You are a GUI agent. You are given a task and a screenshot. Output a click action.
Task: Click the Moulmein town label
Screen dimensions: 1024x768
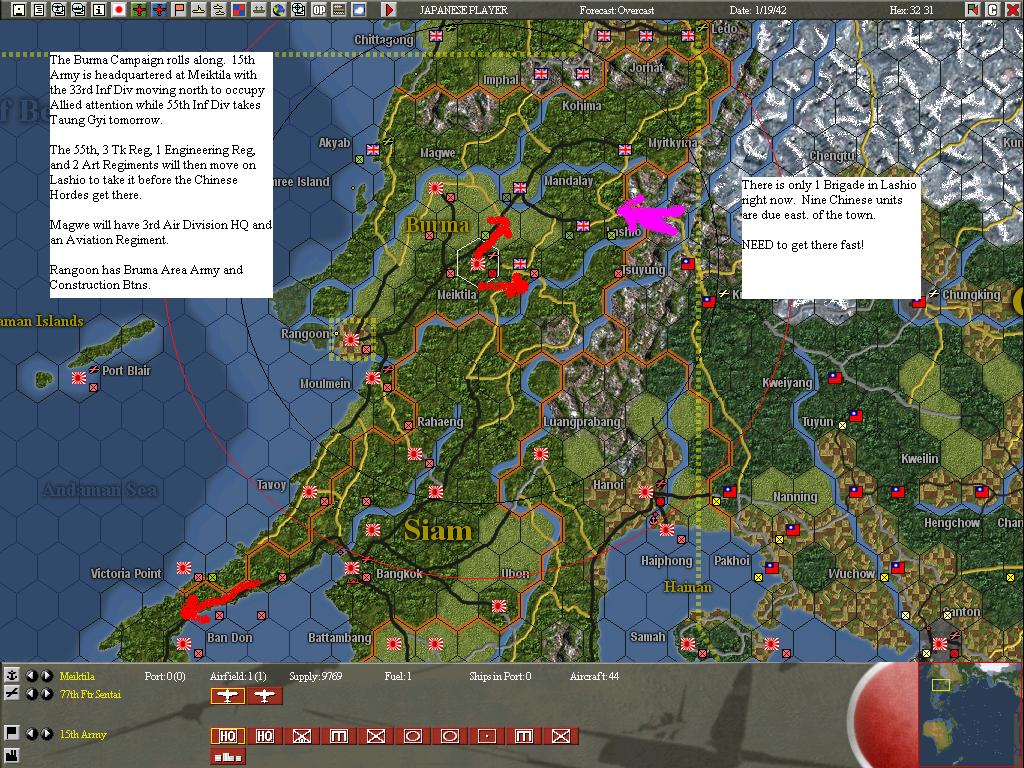(325, 383)
